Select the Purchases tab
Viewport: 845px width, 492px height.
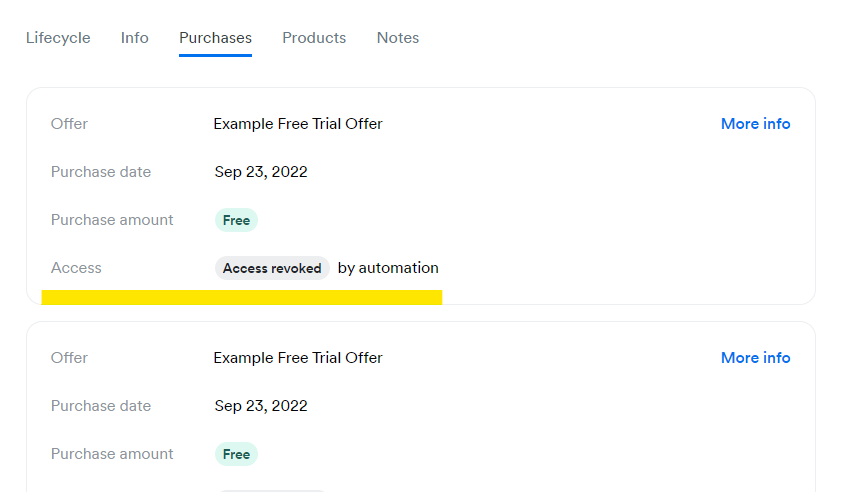tap(215, 38)
